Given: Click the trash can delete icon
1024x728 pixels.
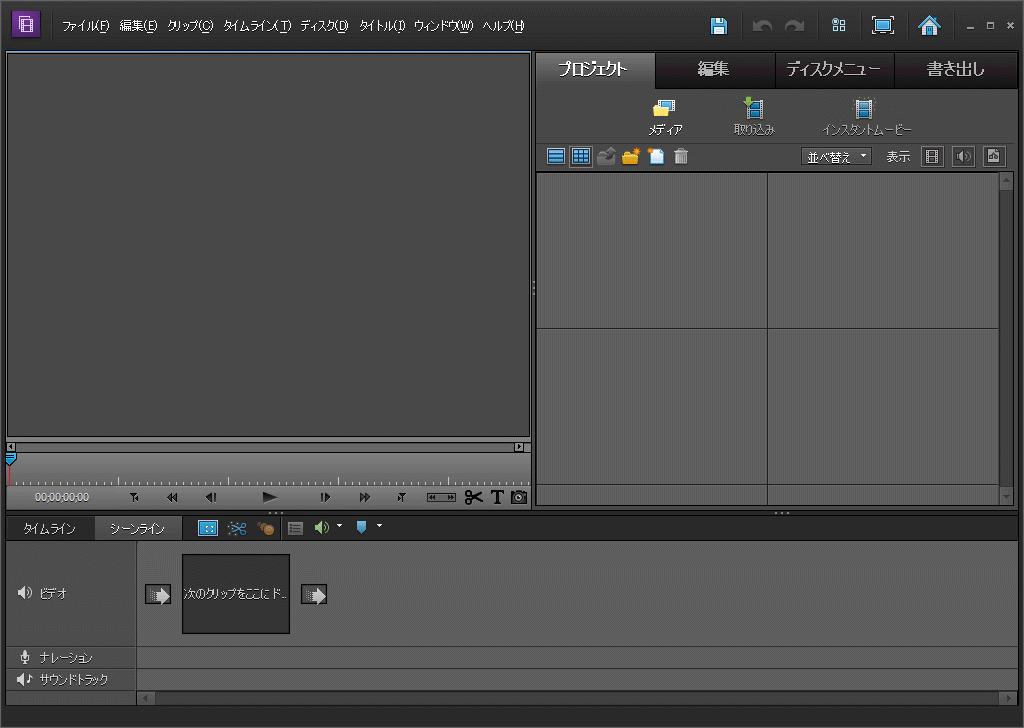Looking at the screenshot, I should [681, 156].
